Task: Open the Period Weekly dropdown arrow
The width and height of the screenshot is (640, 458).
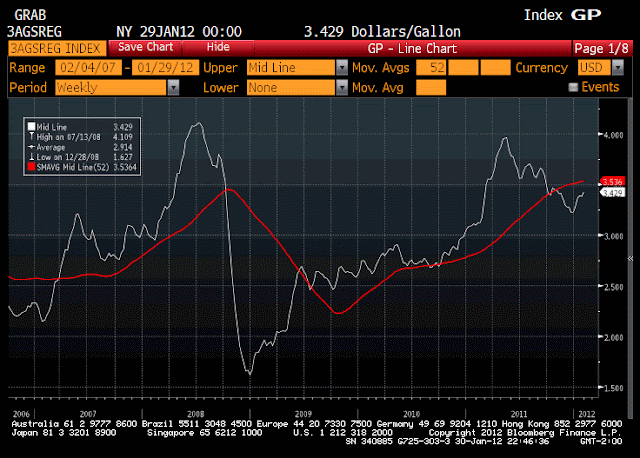Action: [173, 87]
